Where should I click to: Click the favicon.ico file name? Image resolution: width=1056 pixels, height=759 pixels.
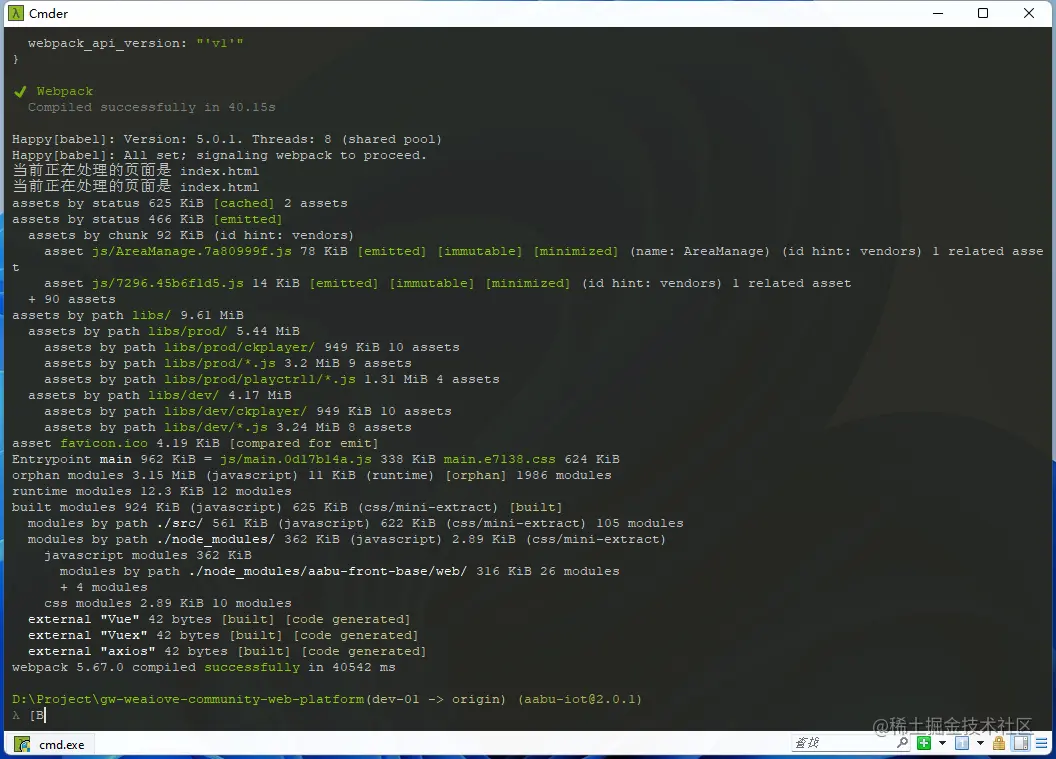pos(103,443)
